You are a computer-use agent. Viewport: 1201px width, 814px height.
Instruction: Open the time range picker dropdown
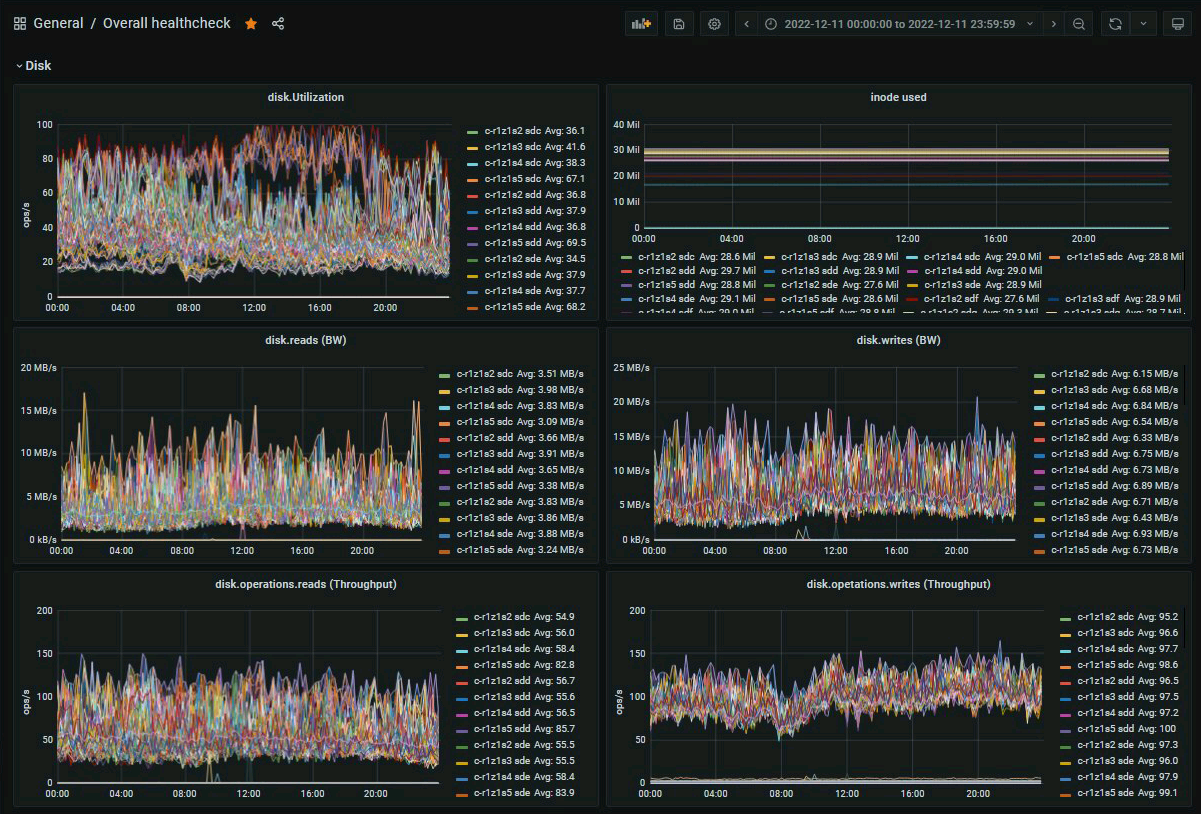point(899,24)
